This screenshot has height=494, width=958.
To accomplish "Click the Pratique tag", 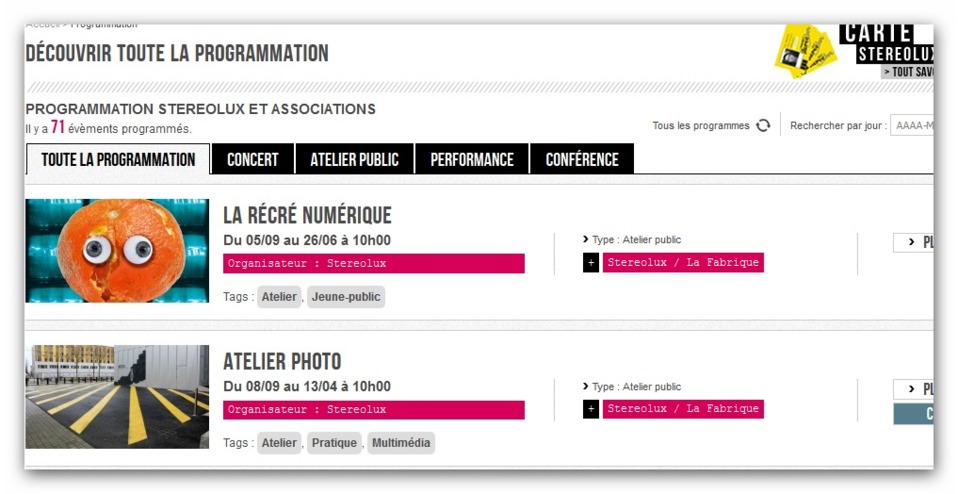I will tap(334, 443).
